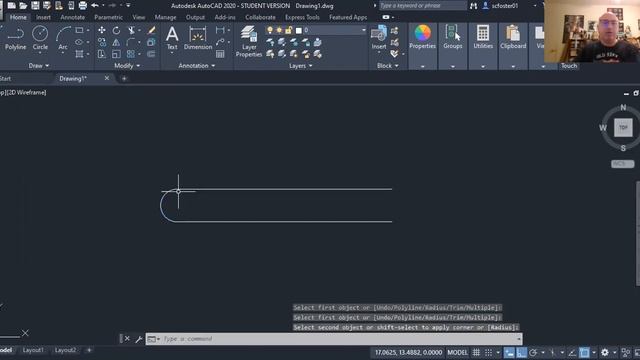Click the Insert block icon
The width and height of the screenshot is (640, 360).
pos(379,38)
